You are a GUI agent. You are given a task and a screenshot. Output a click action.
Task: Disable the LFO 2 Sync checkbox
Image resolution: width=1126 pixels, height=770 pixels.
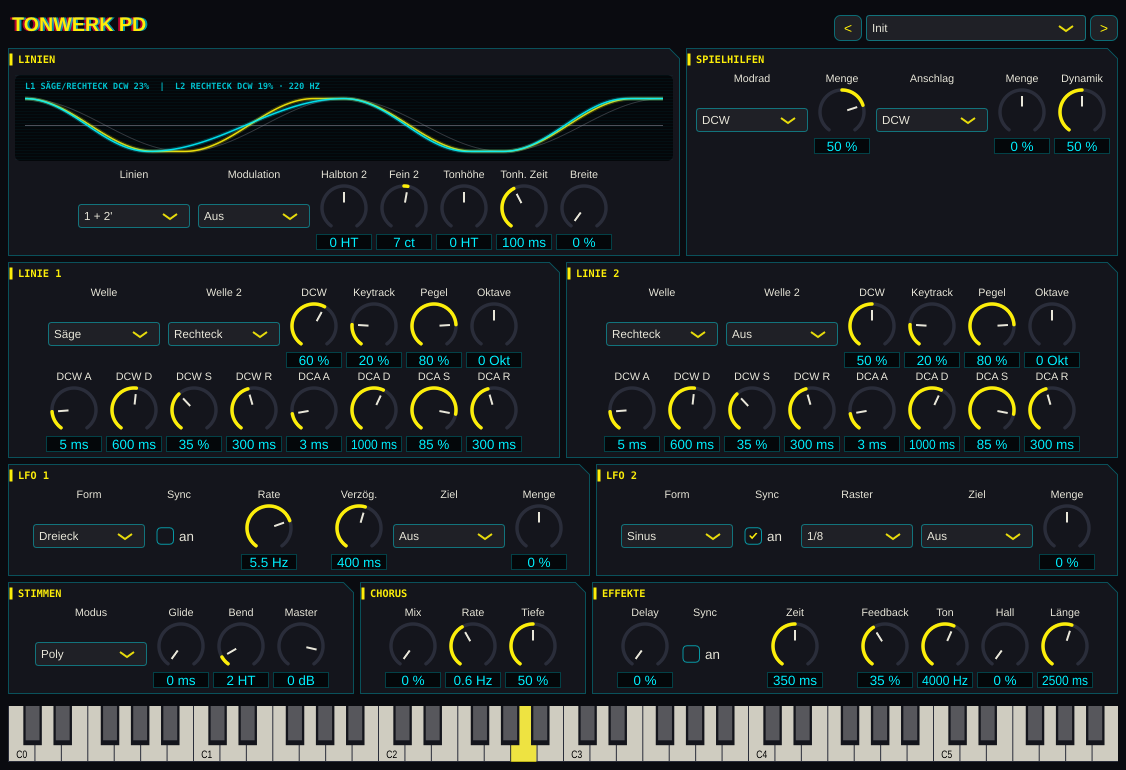point(753,536)
